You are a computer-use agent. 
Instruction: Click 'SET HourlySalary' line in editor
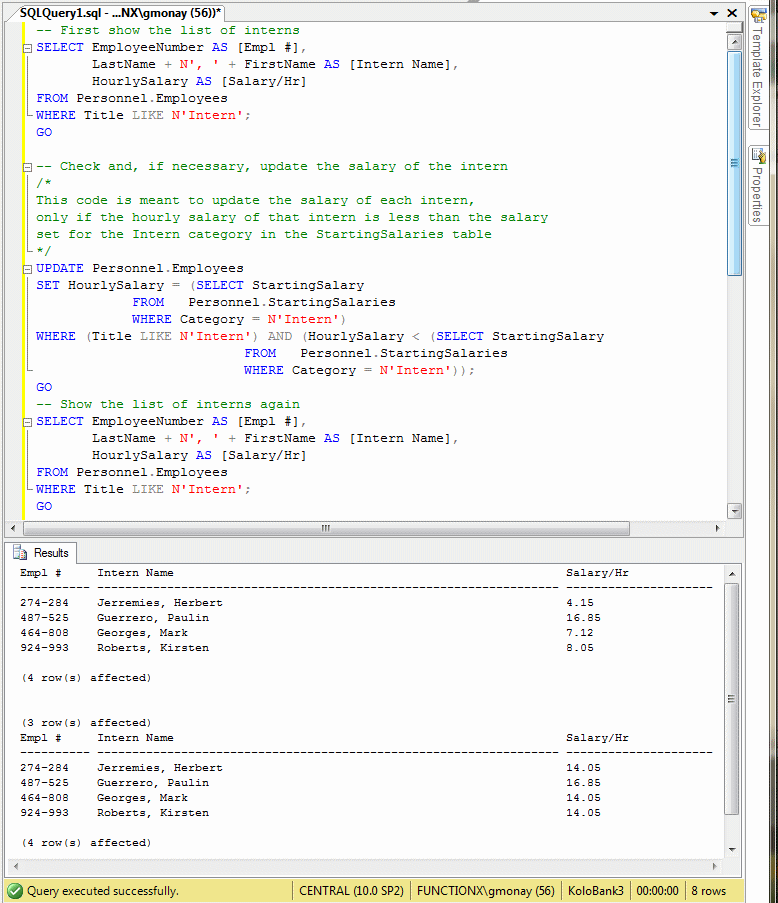(200, 286)
